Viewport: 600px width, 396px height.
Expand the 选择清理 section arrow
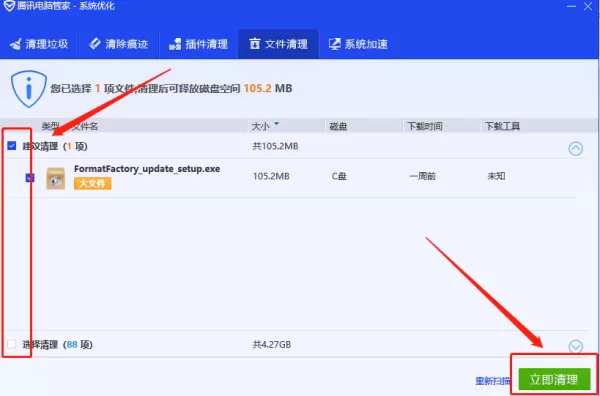[x=576, y=347]
